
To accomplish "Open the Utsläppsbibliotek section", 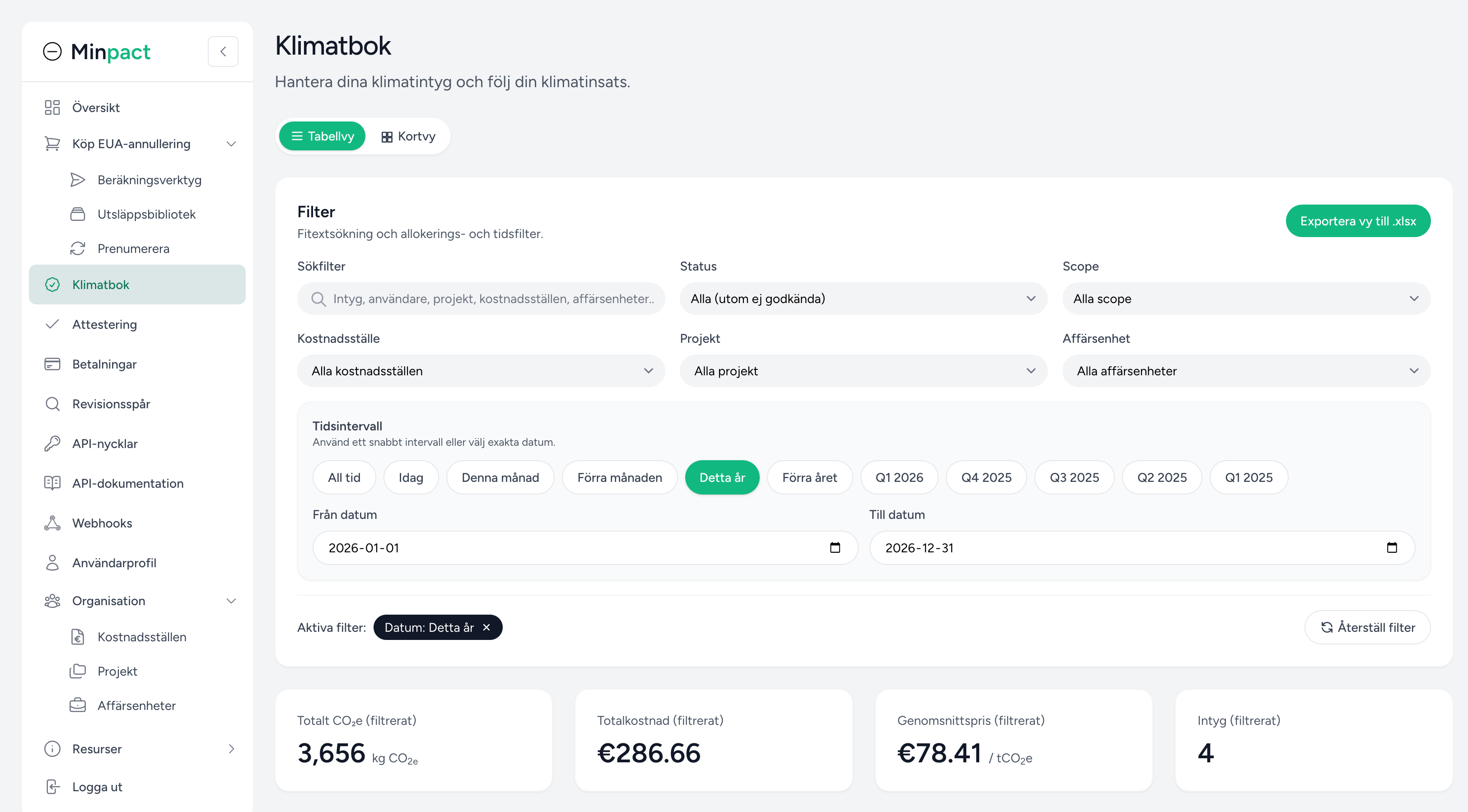I will pos(146,214).
